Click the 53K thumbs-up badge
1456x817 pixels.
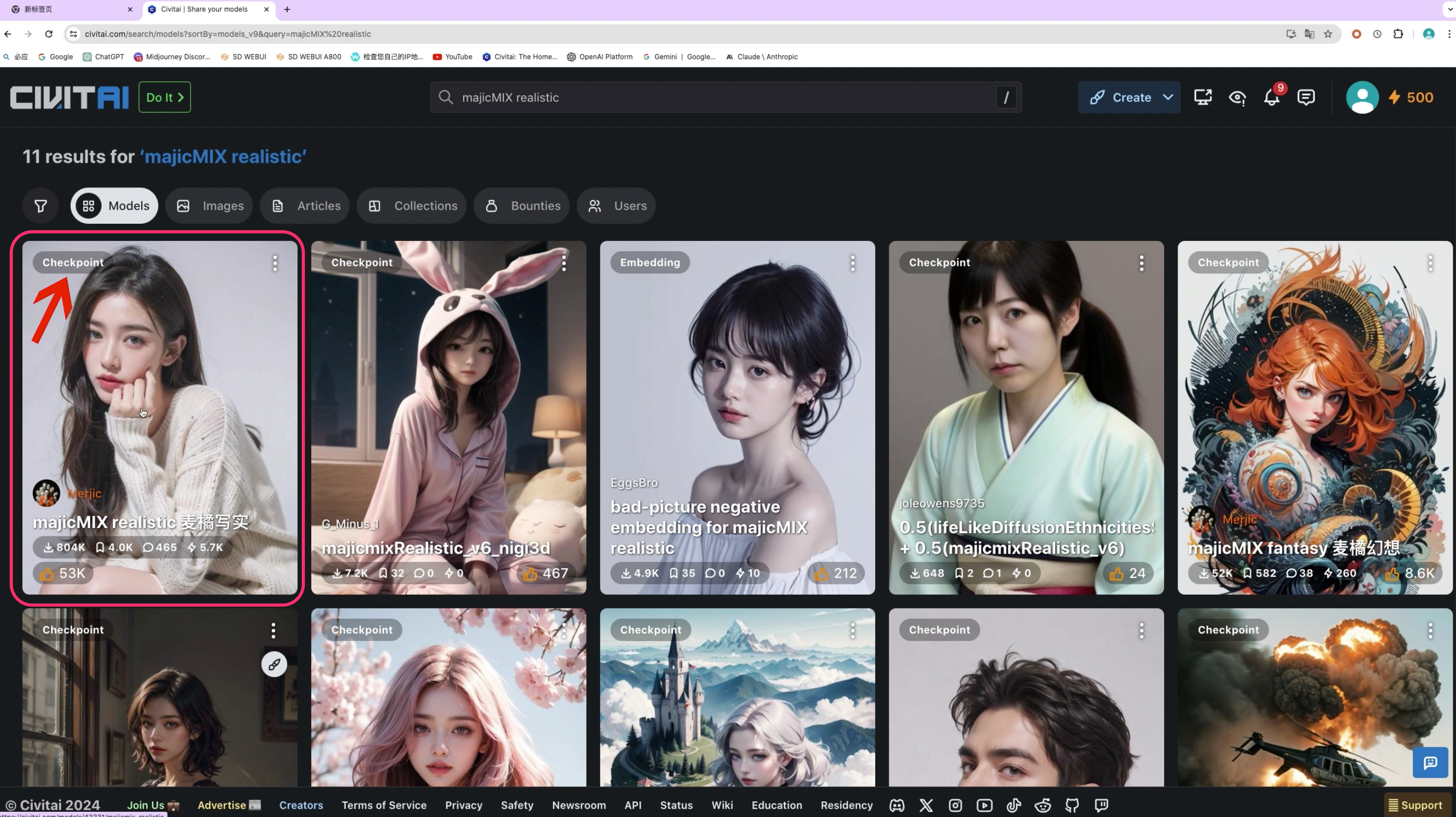click(63, 573)
